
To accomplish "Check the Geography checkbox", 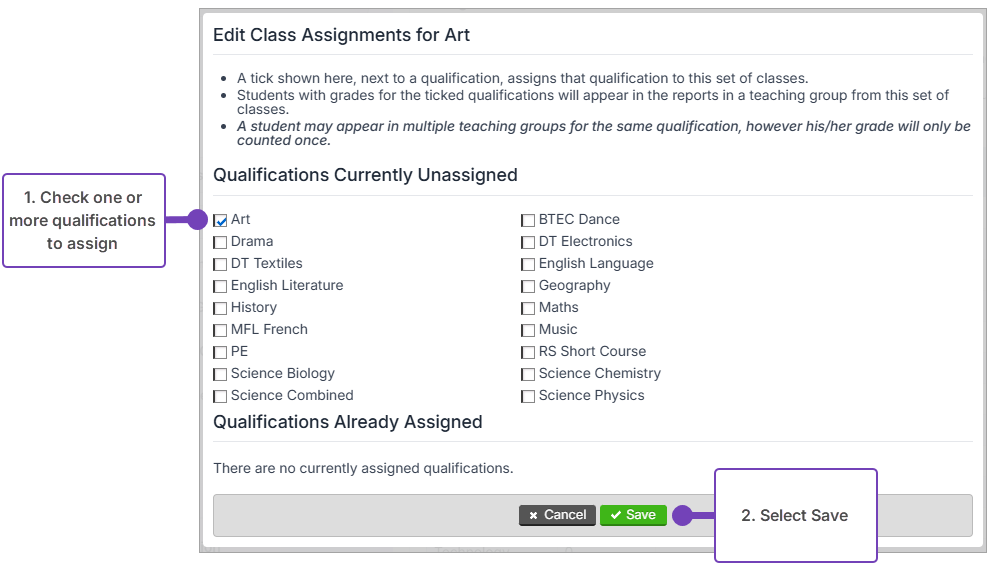I will (x=528, y=286).
